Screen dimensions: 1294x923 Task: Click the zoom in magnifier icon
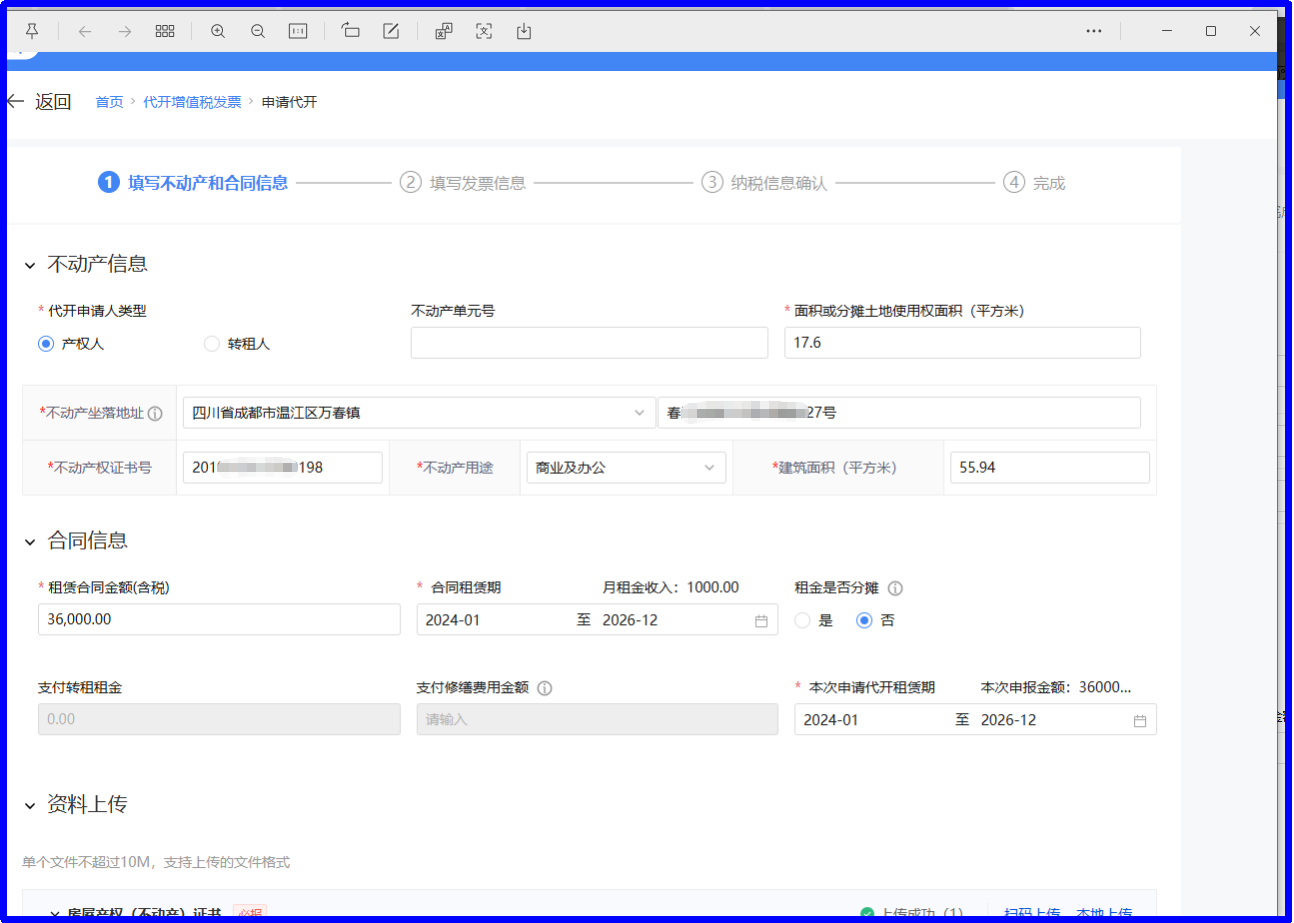218,31
